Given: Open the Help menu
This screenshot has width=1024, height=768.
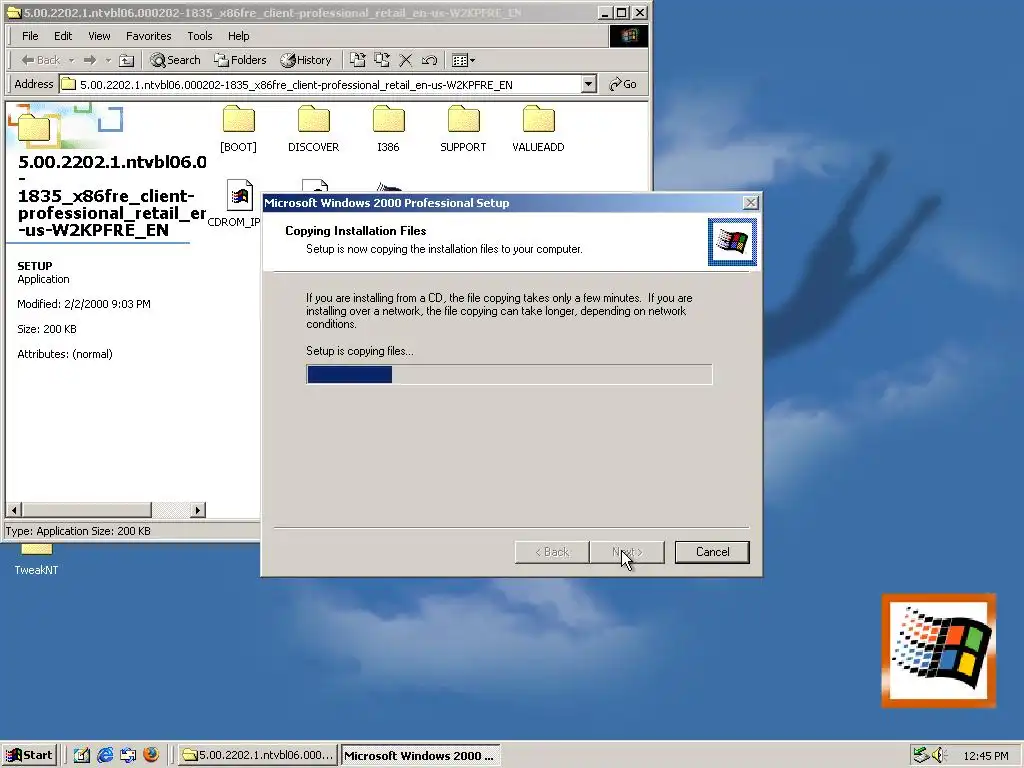Looking at the screenshot, I should (x=238, y=36).
